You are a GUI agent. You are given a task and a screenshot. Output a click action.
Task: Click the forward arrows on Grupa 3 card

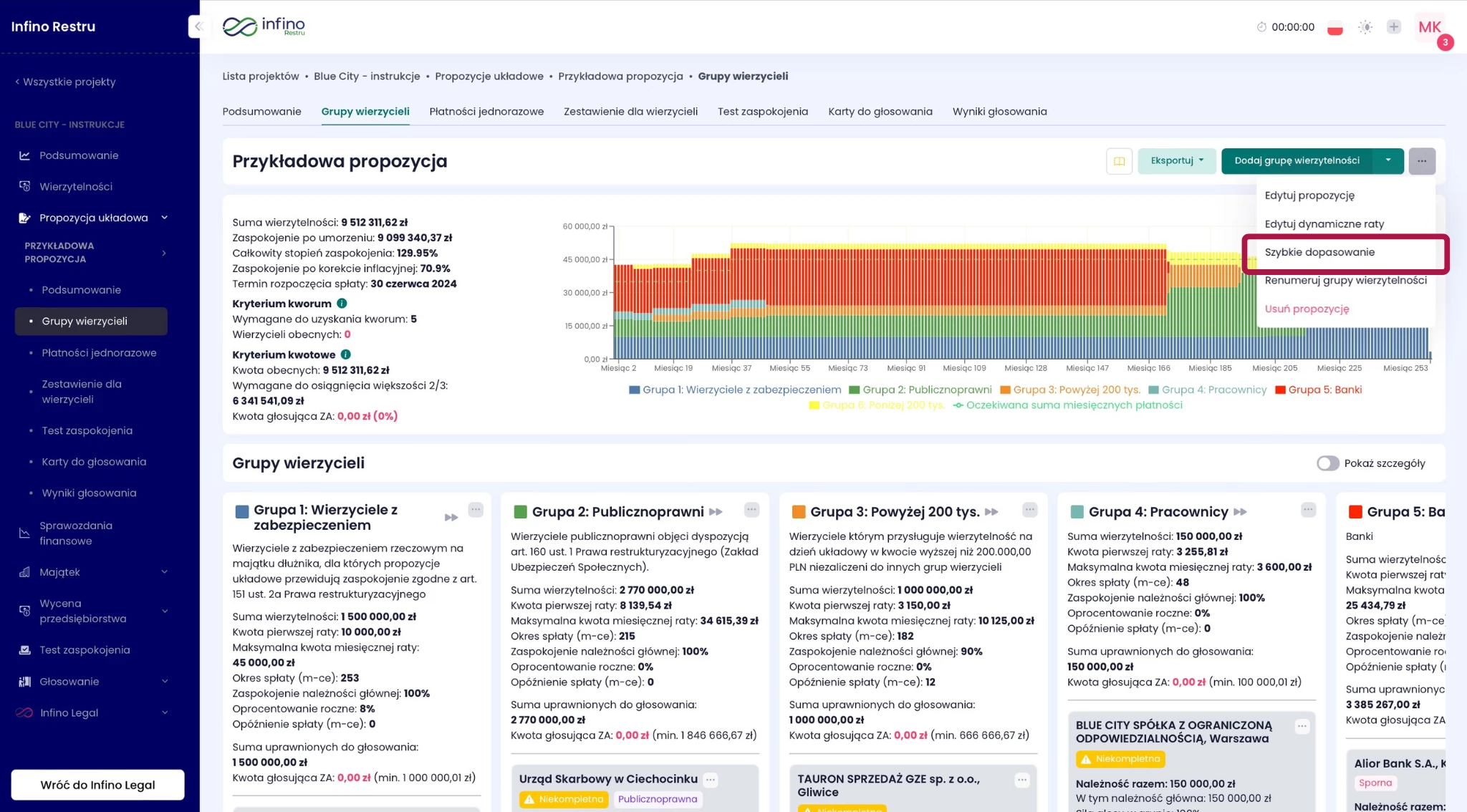pos(991,512)
